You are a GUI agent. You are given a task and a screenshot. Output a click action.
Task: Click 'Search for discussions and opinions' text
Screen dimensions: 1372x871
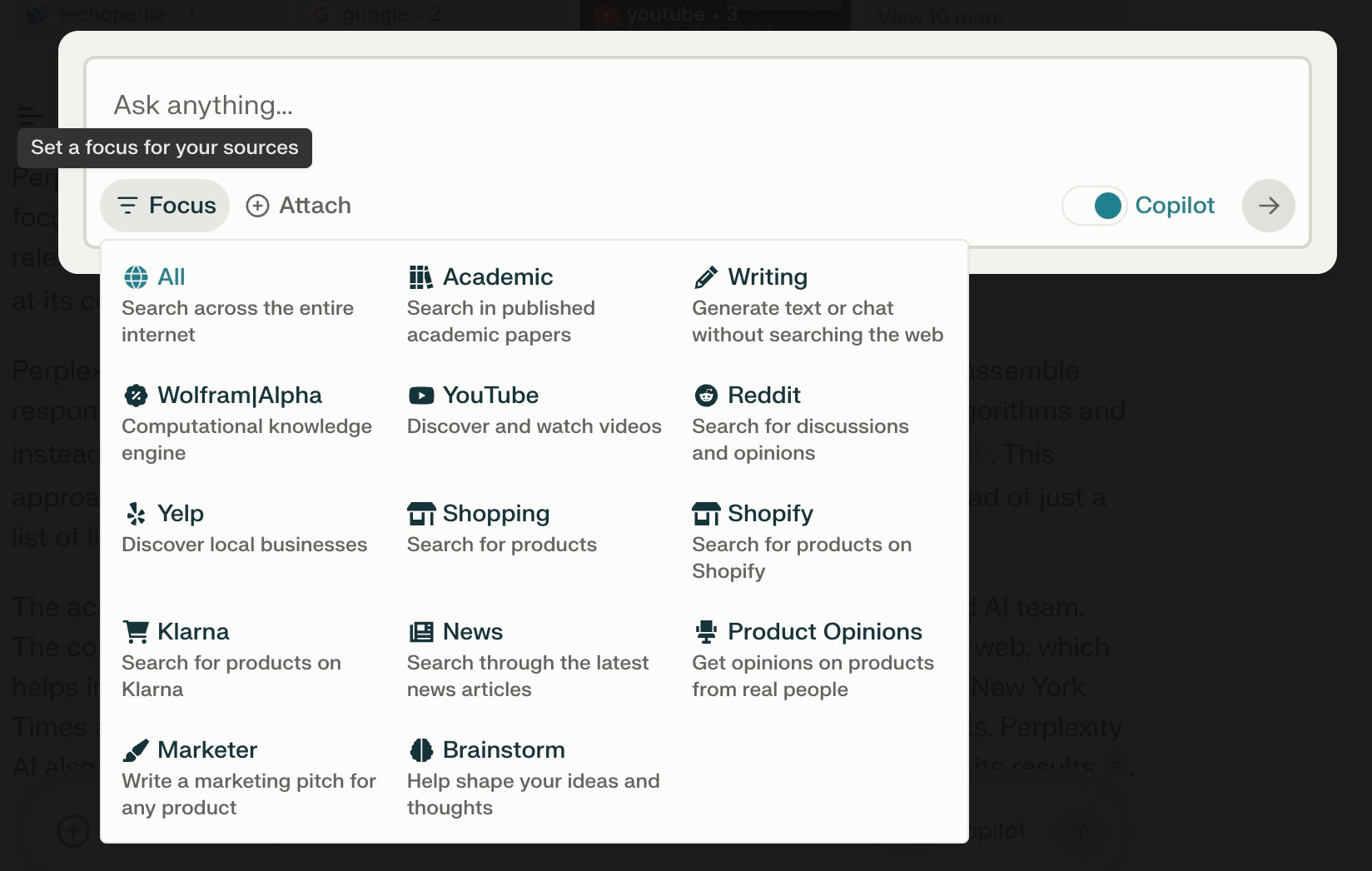pyautogui.click(x=800, y=440)
